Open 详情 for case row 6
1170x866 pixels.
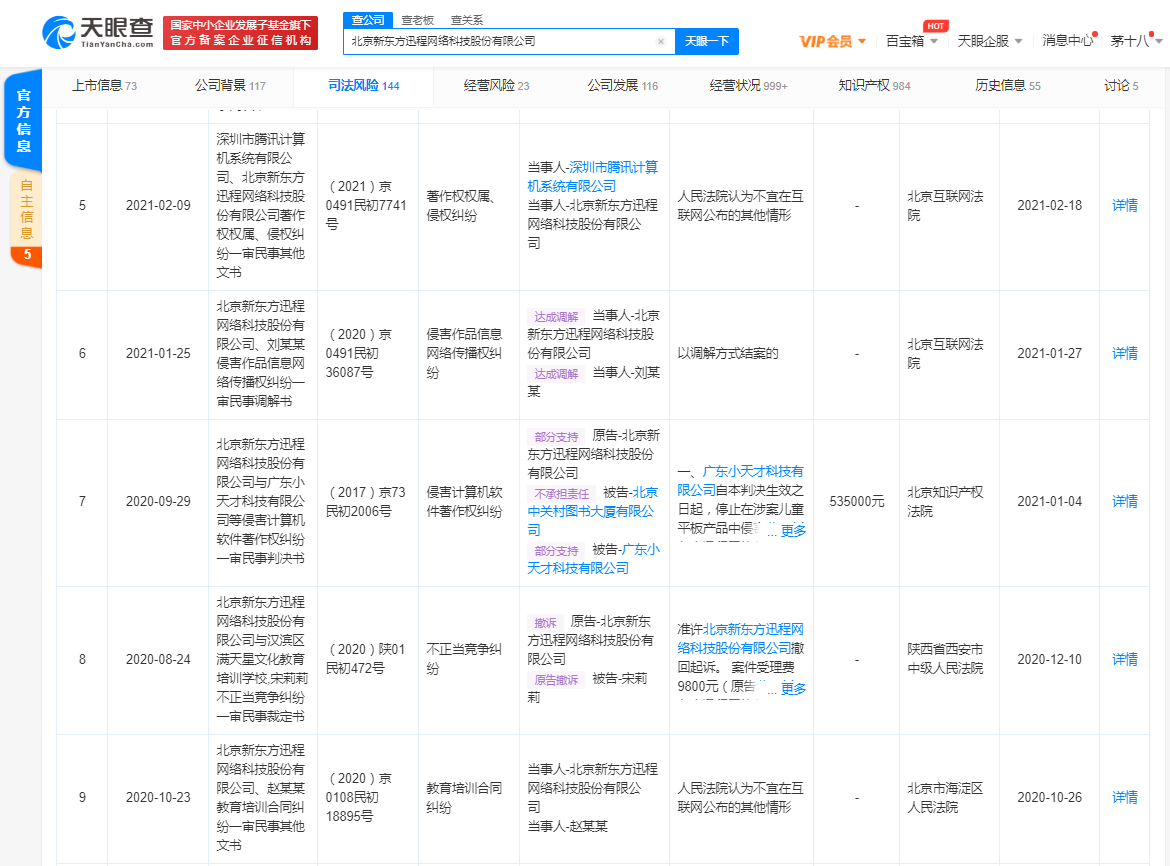(x=1124, y=353)
